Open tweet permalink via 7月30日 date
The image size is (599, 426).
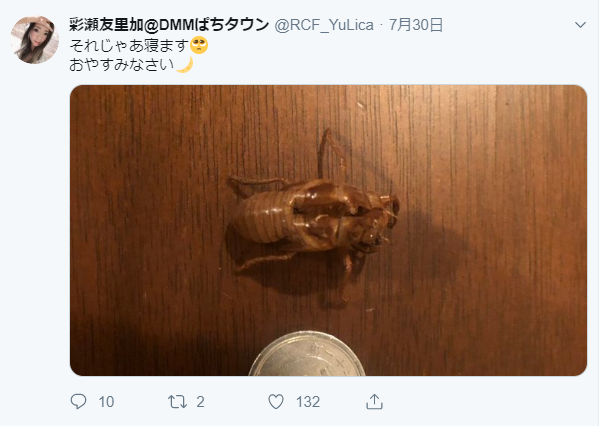tap(416, 25)
